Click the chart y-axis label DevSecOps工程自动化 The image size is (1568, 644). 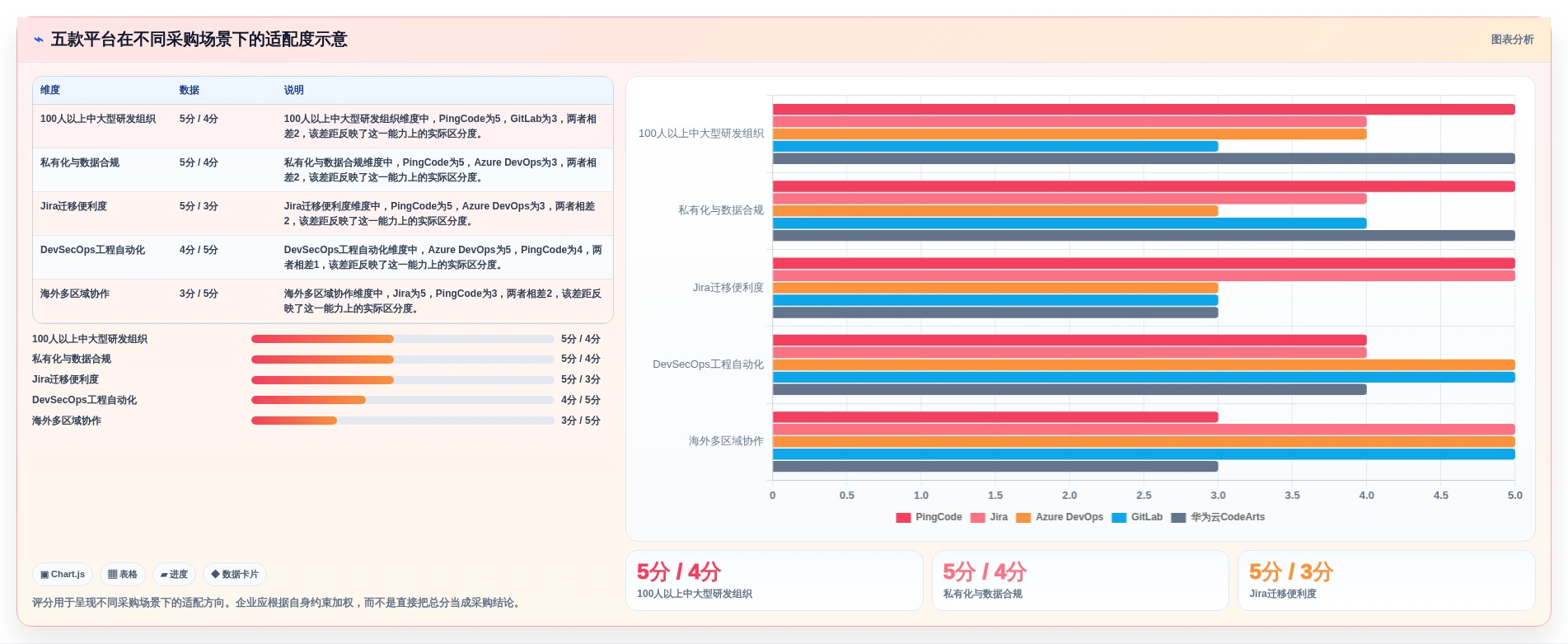pos(708,364)
